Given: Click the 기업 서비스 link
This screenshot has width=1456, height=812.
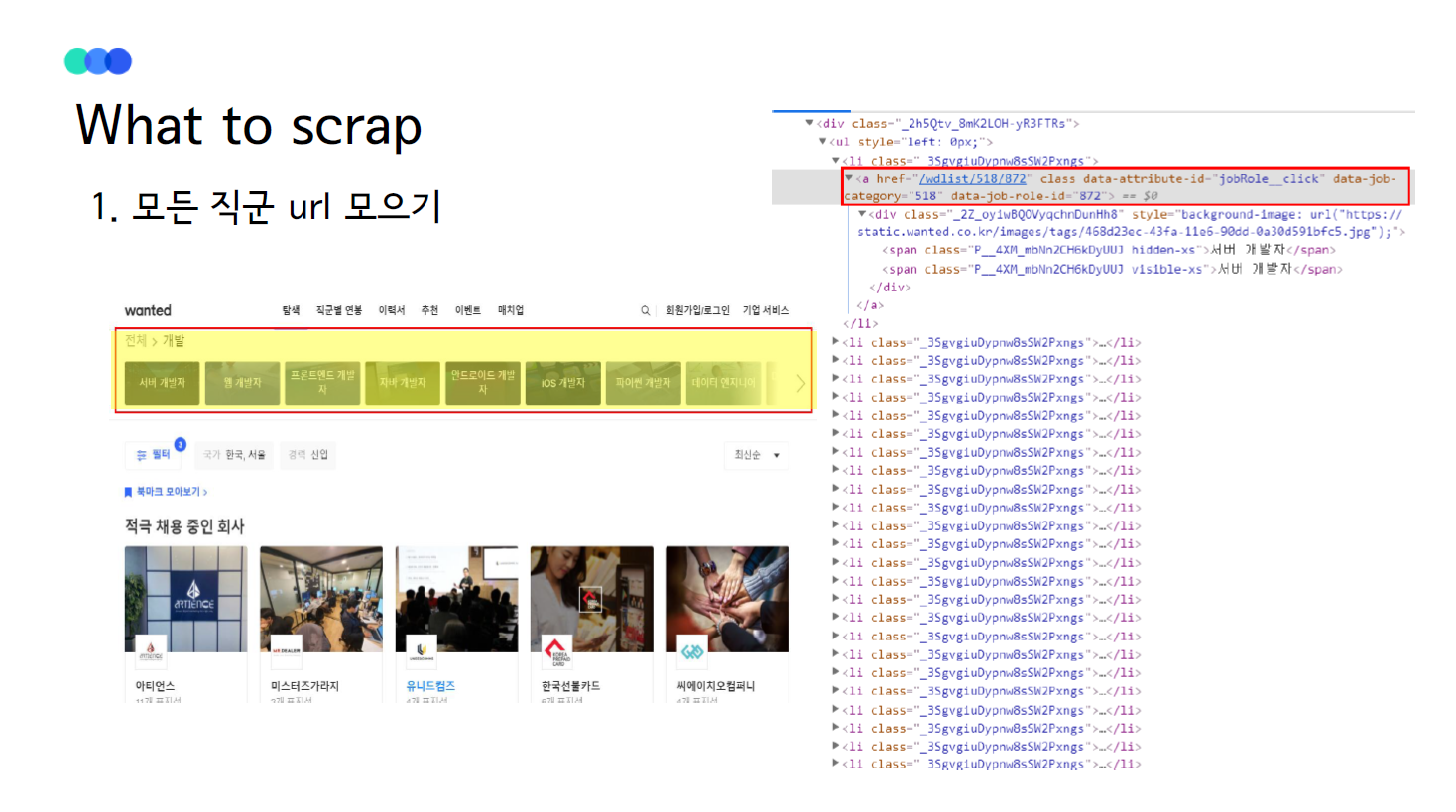Looking at the screenshot, I should [x=765, y=310].
